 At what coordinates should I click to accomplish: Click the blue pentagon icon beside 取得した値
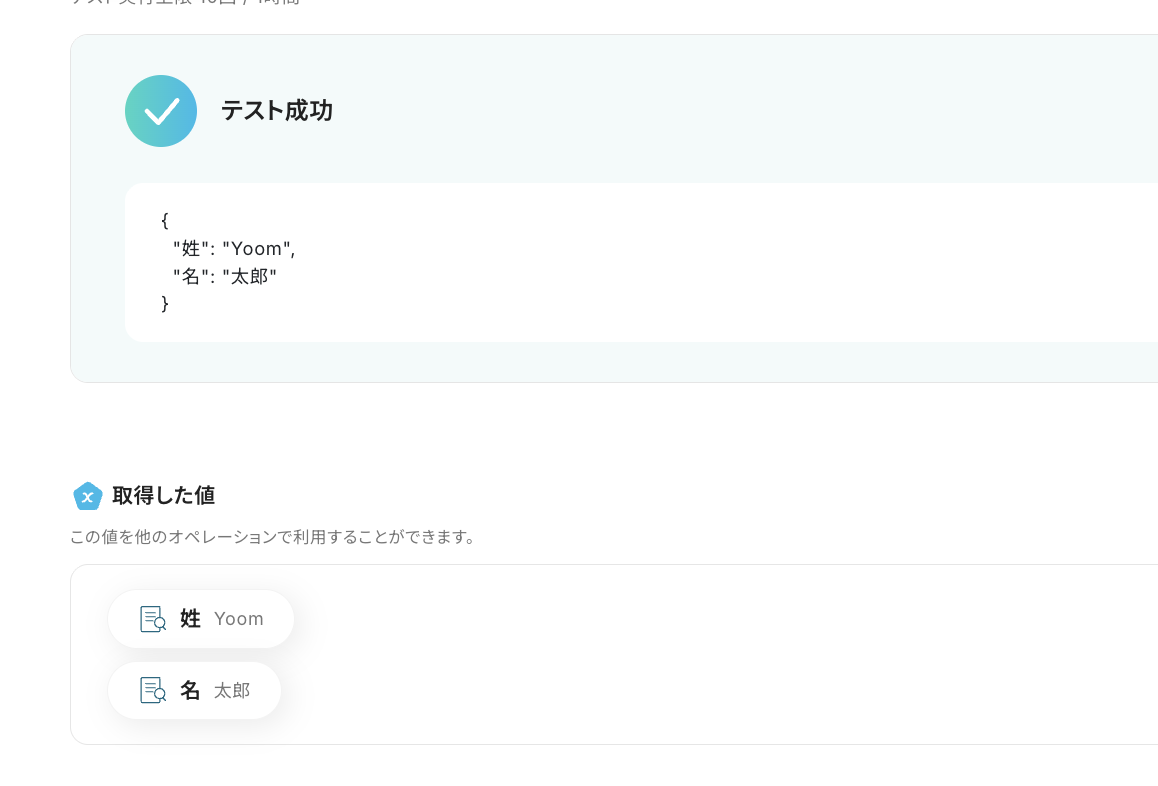click(87, 496)
